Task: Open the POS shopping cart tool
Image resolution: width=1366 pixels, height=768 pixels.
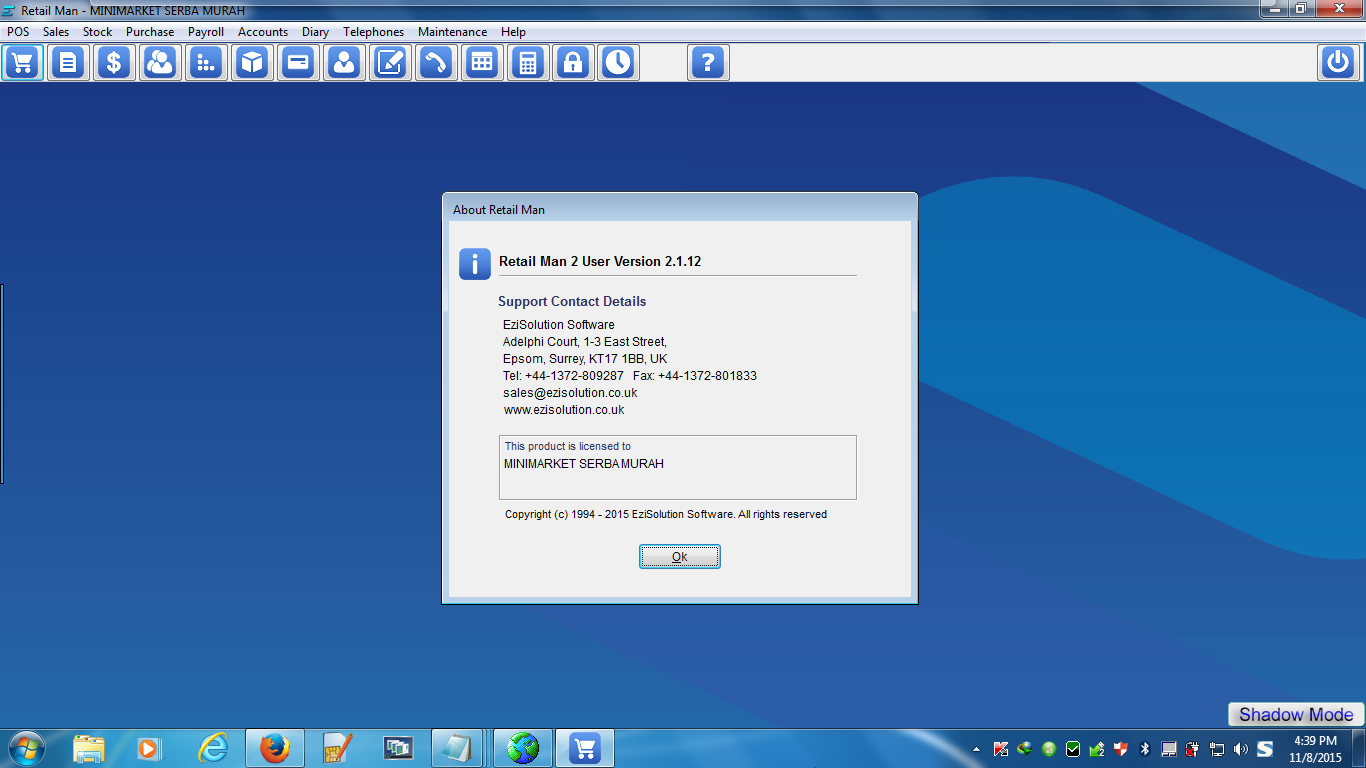Action: (x=22, y=62)
